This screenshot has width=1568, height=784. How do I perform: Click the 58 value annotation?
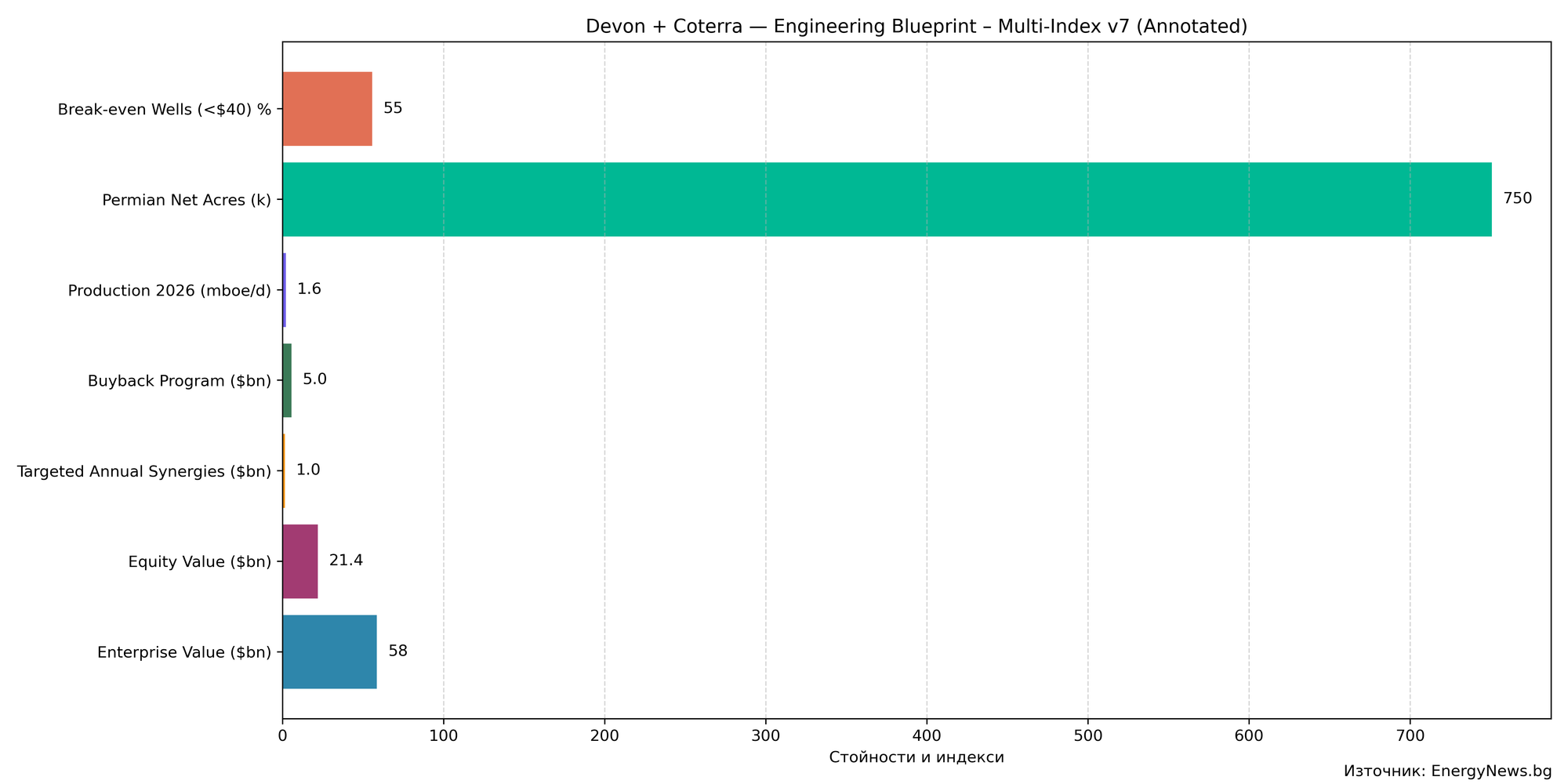(397, 652)
